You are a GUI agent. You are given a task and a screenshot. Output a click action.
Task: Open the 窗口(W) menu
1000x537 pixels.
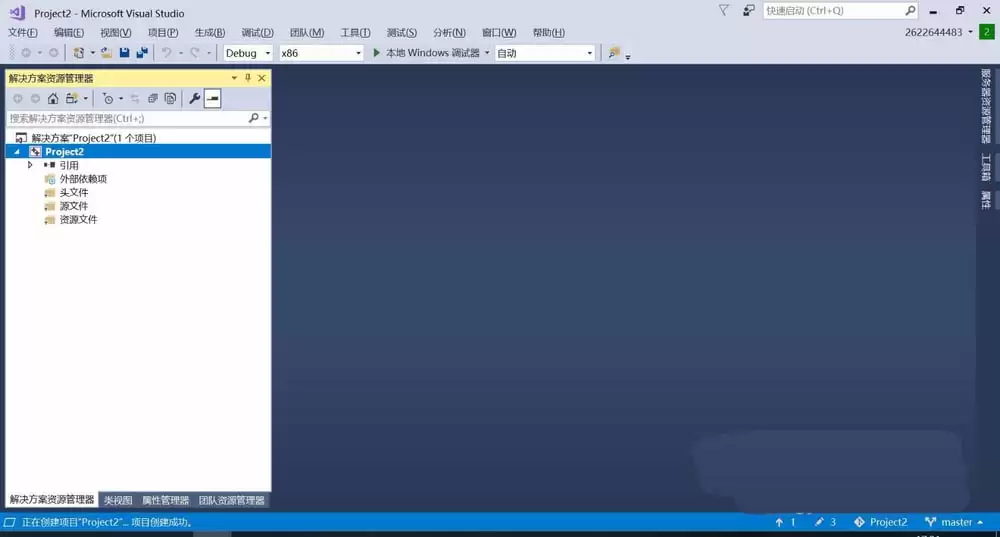tap(499, 33)
